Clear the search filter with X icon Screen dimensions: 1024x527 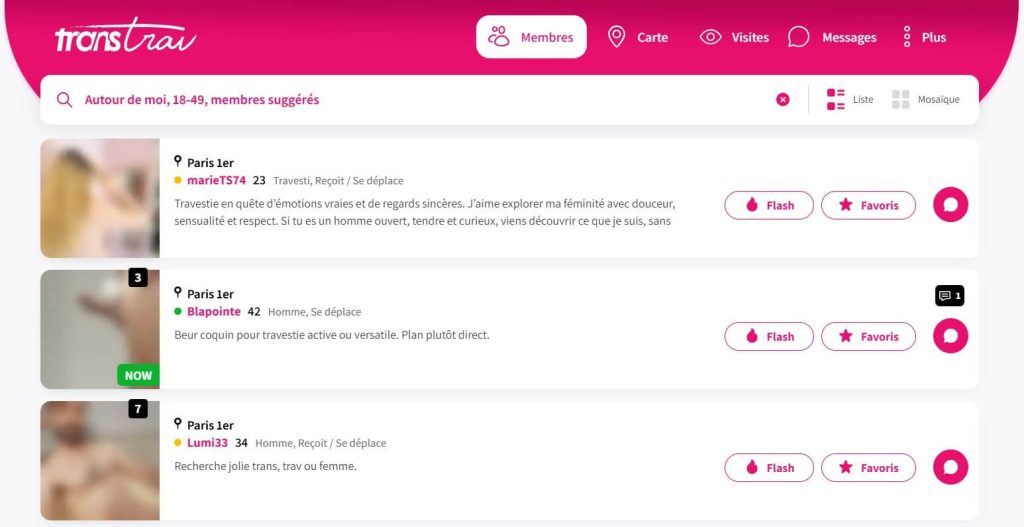coord(783,100)
